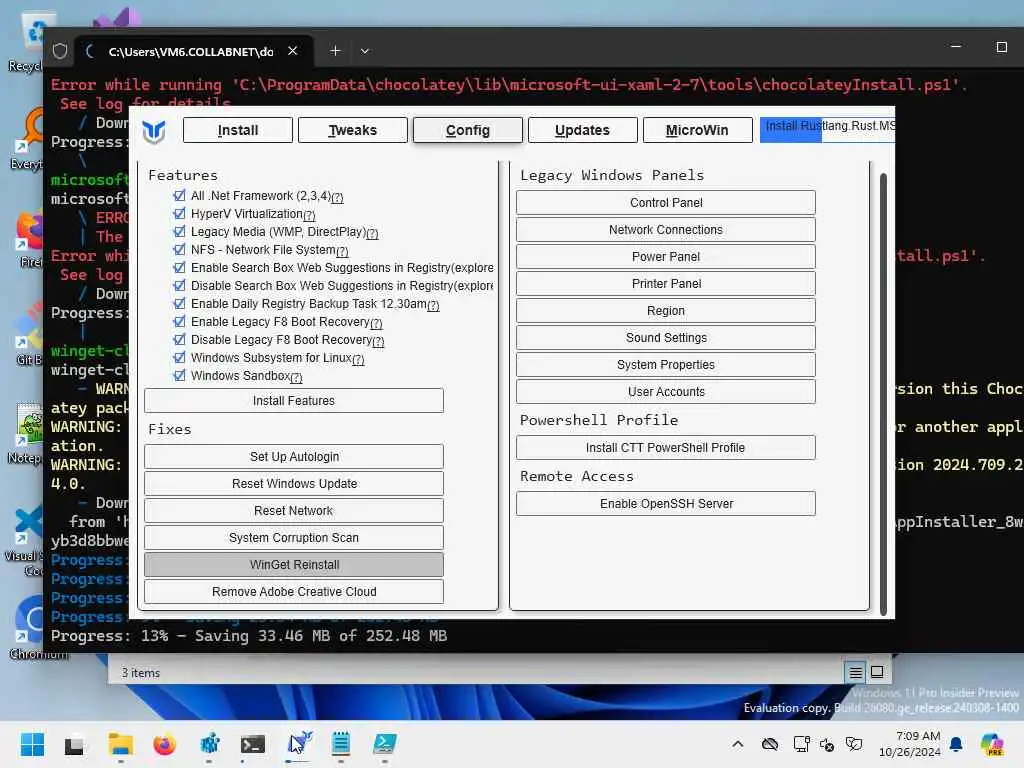The height and width of the screenshot is (768, 1024).
Task: Close the terminal tab
Action: pyautogui.click(x=293, y=51)
